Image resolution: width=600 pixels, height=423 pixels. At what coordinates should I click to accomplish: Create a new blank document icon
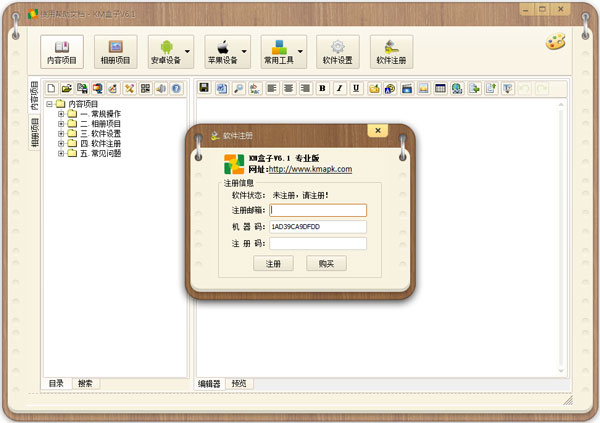51,88
